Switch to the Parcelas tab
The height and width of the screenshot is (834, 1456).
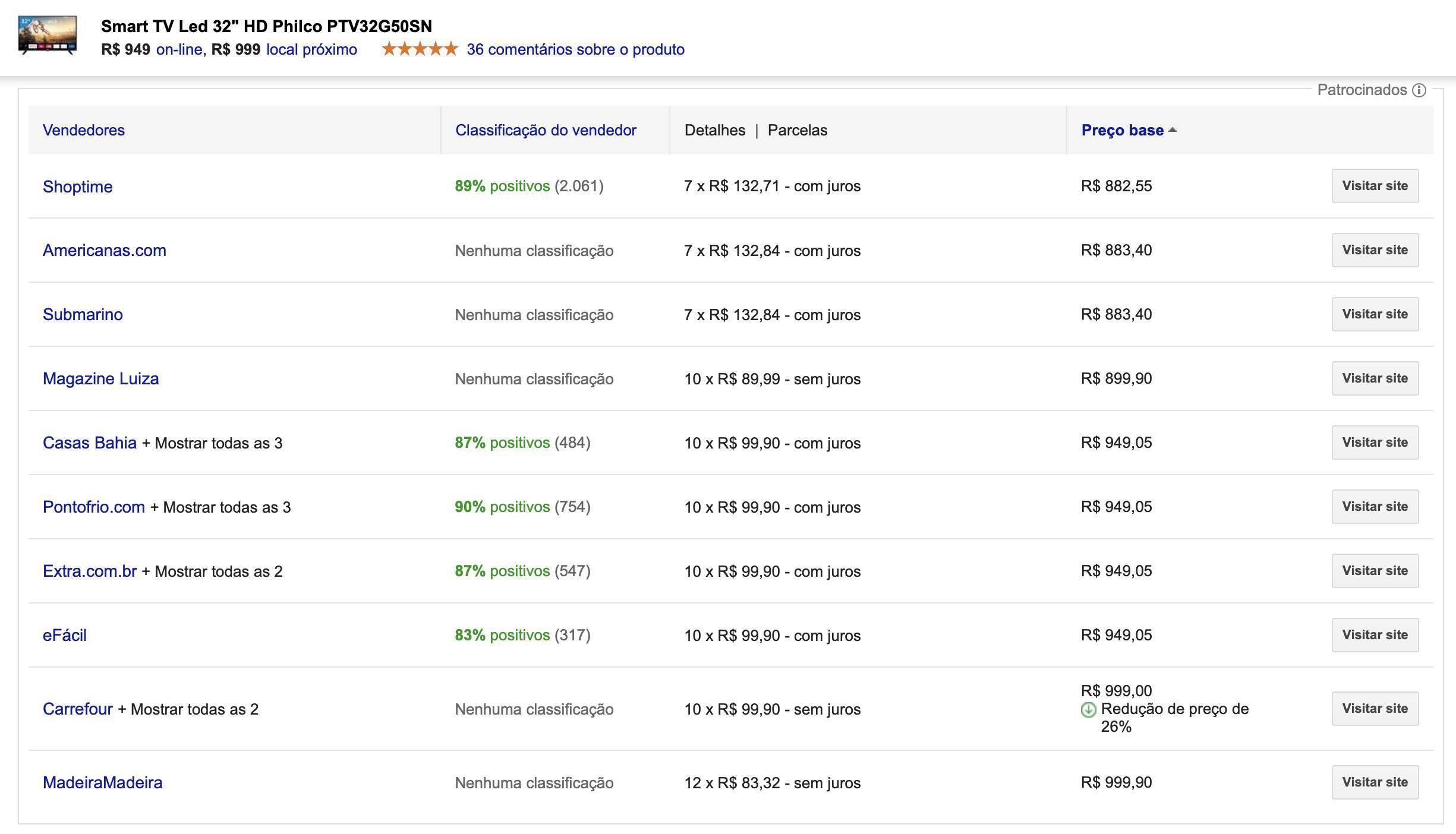(797, 130)
